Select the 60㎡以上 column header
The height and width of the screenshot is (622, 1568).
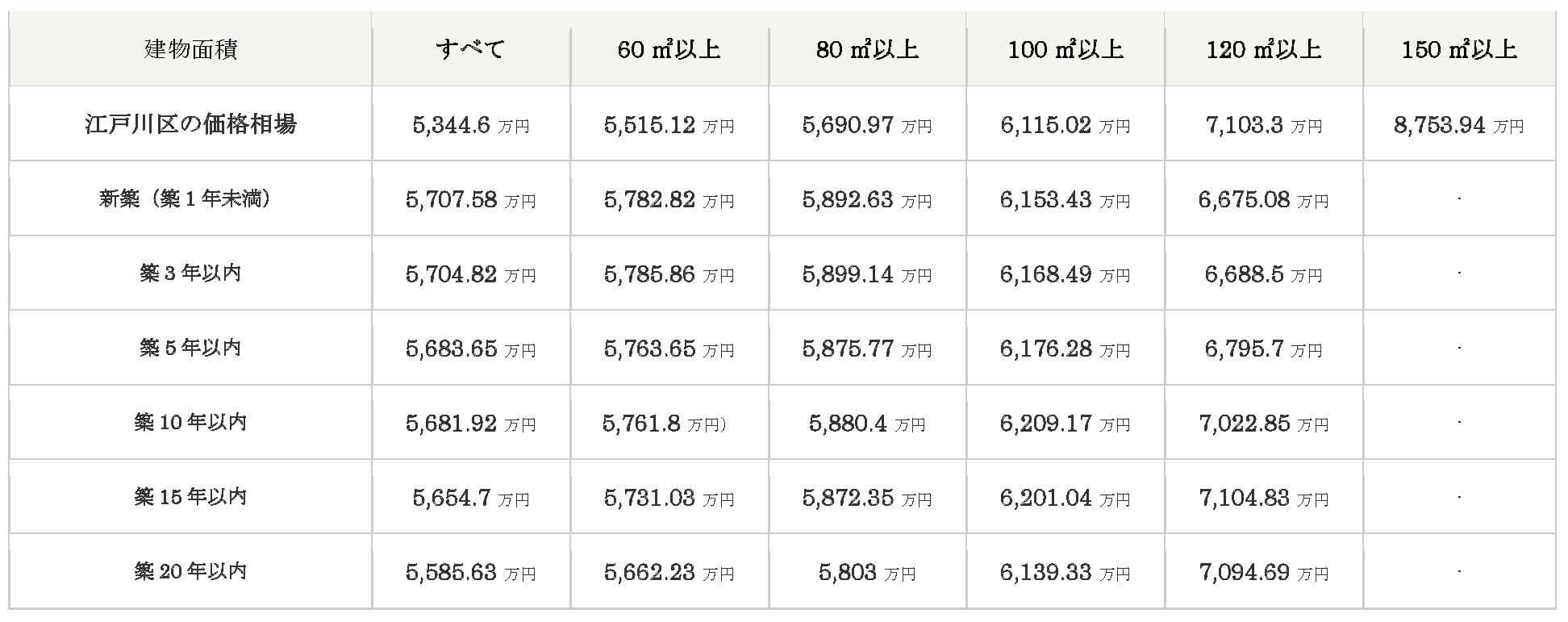pos(669,49)
